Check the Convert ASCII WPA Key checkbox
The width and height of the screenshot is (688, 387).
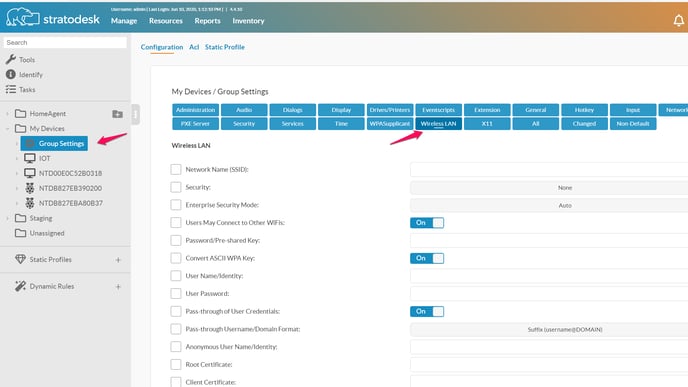[176, 258]
